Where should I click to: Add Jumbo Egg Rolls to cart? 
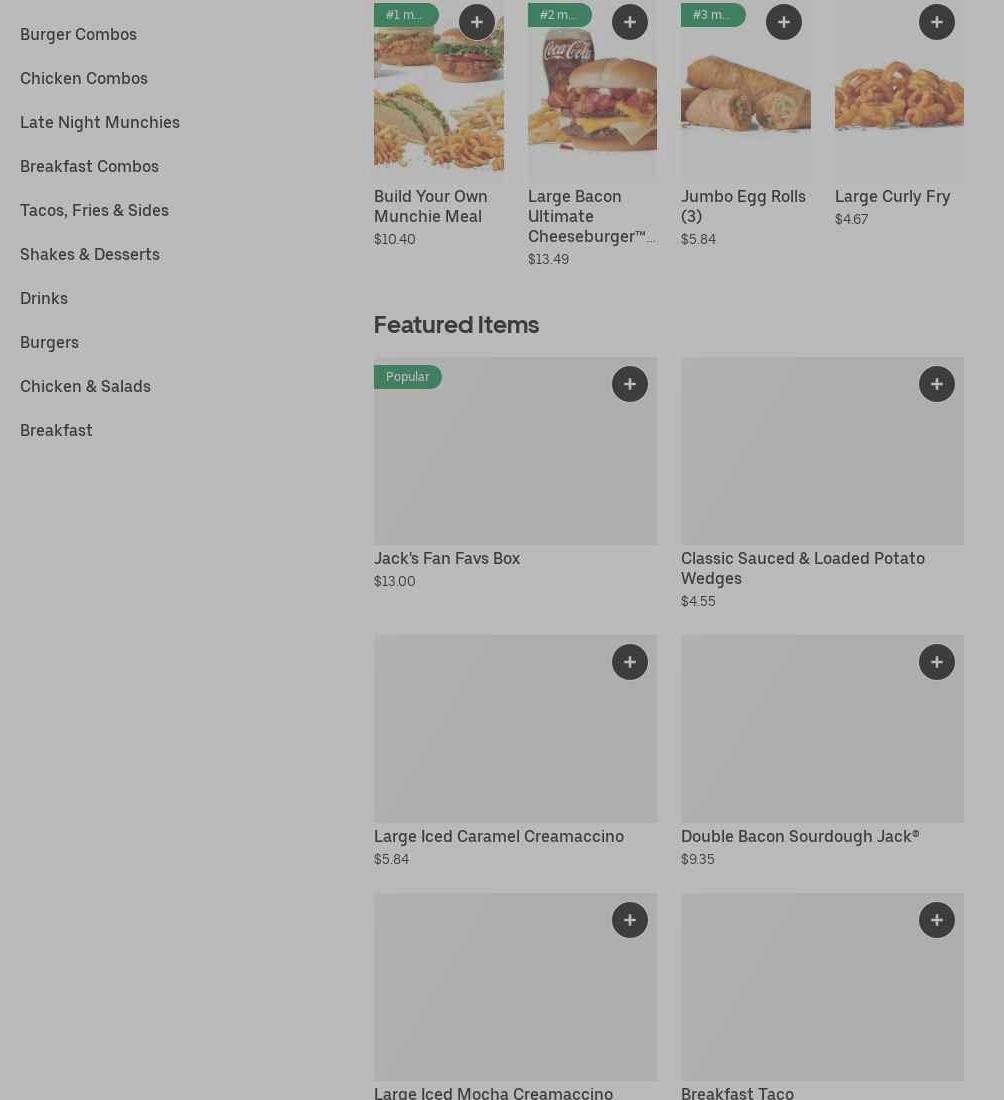[783, 22]
